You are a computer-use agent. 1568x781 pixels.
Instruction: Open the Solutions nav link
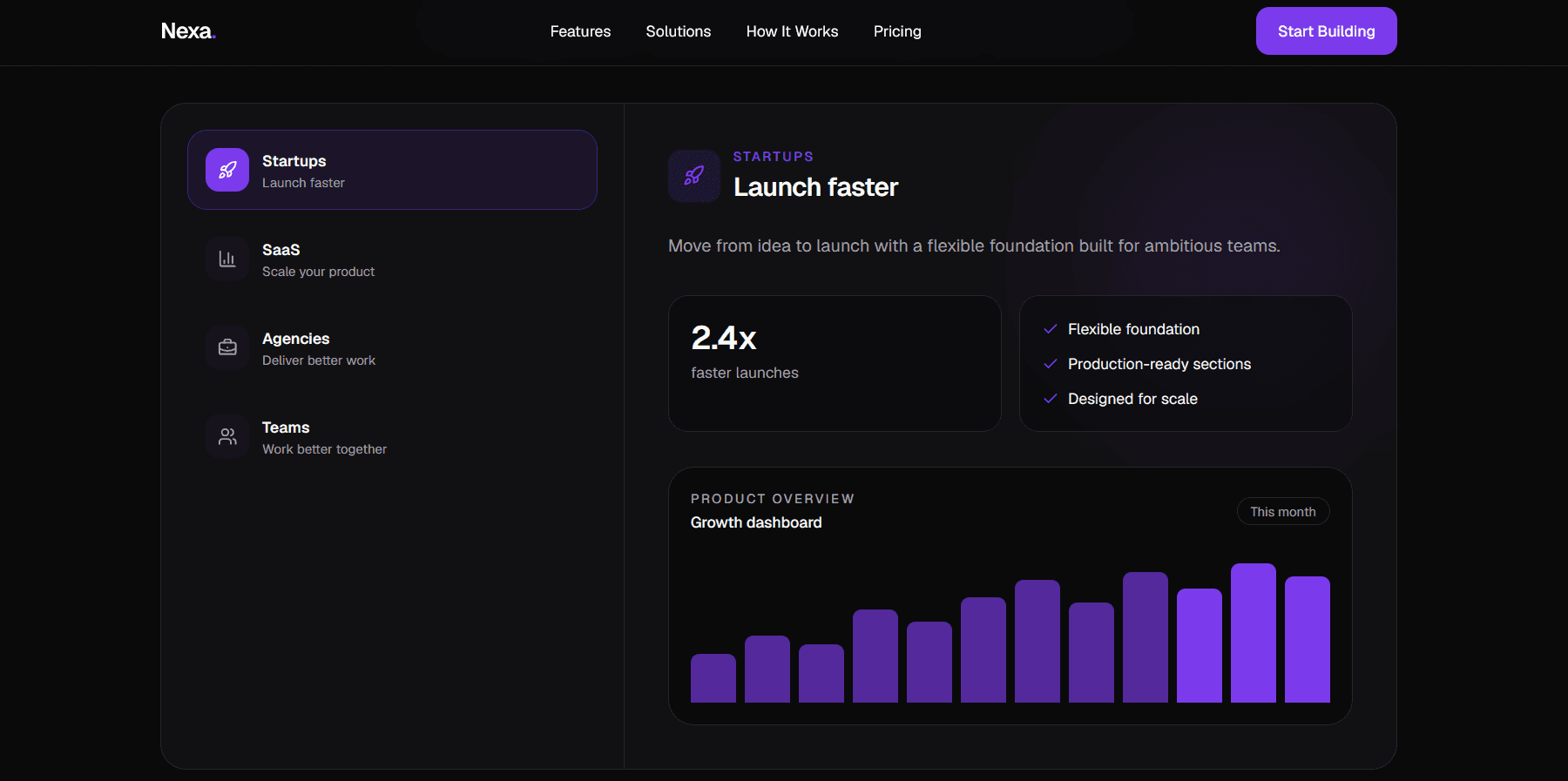[679, 31]
